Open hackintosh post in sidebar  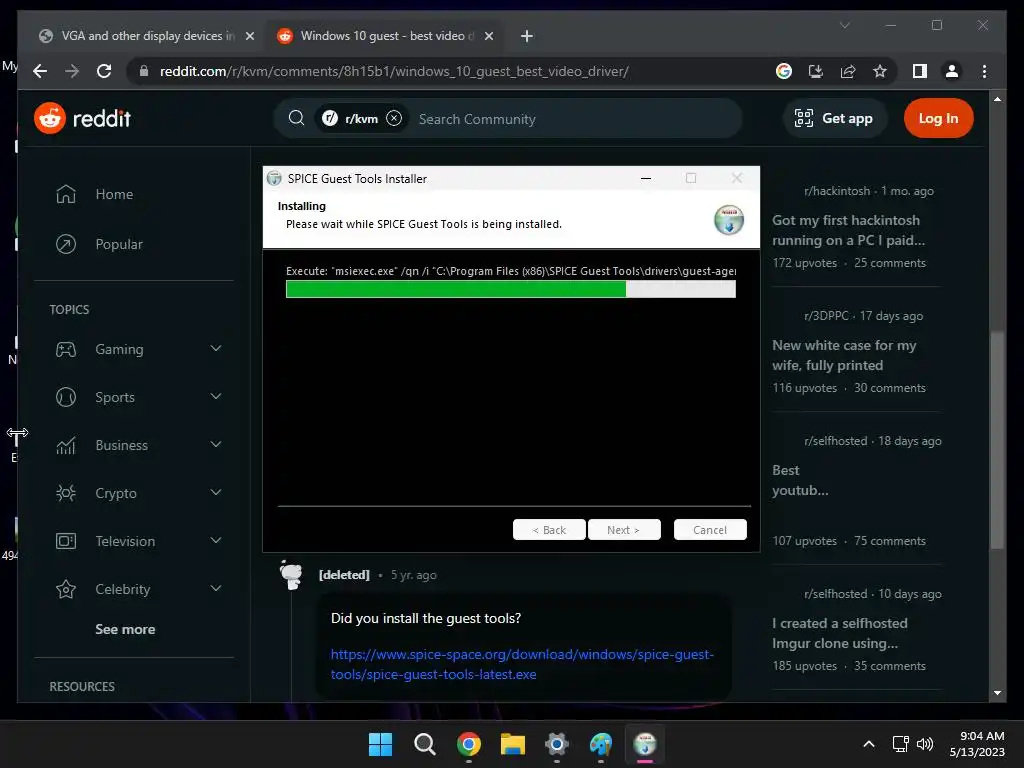click(848, 230)
